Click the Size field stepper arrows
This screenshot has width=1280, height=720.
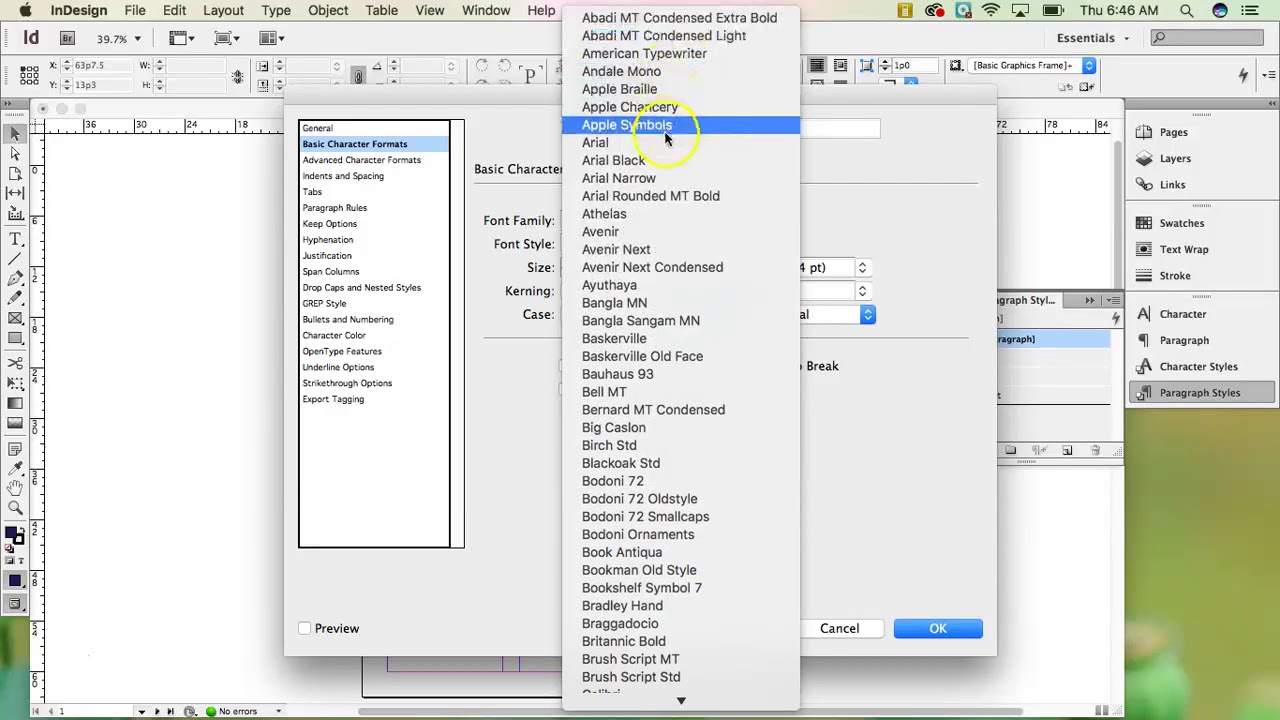pyautogui.click(x=862, y=267)
